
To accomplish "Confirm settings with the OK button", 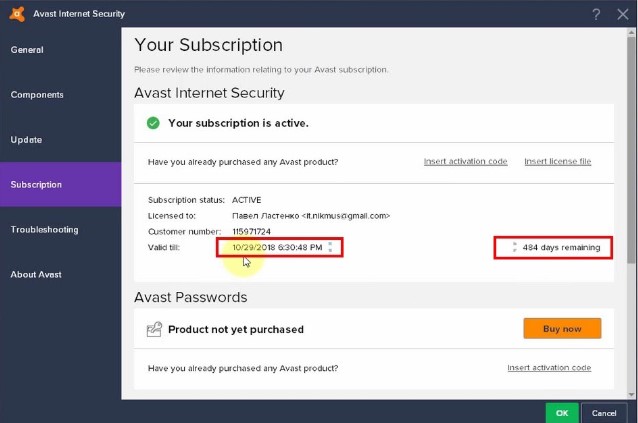I will click(562, 413).
